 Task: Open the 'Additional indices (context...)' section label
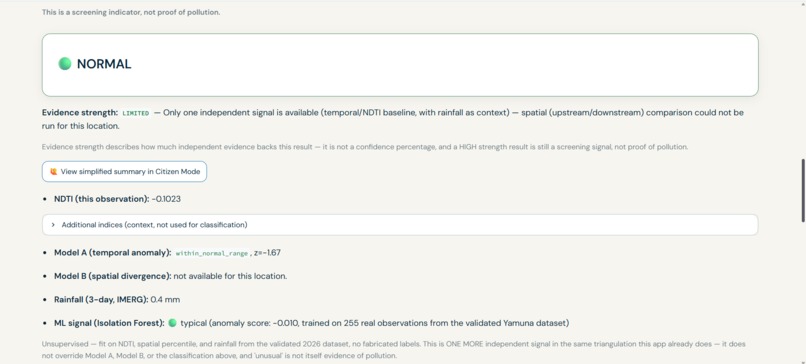(154, 225)
